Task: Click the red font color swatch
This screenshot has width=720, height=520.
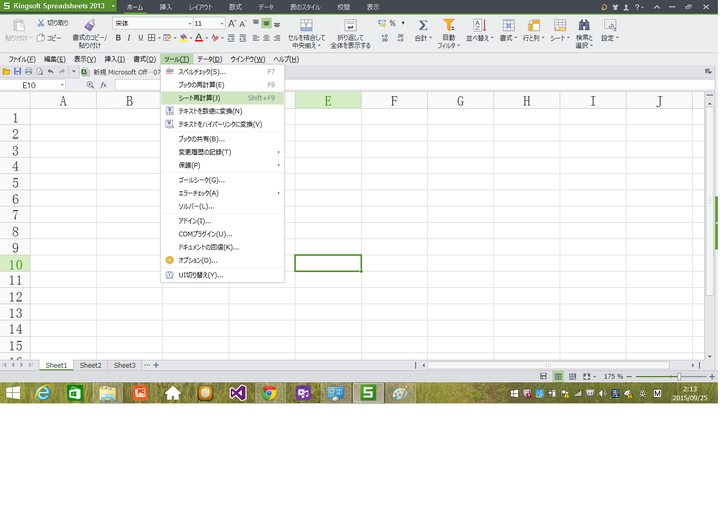Action: click(199, 38)
